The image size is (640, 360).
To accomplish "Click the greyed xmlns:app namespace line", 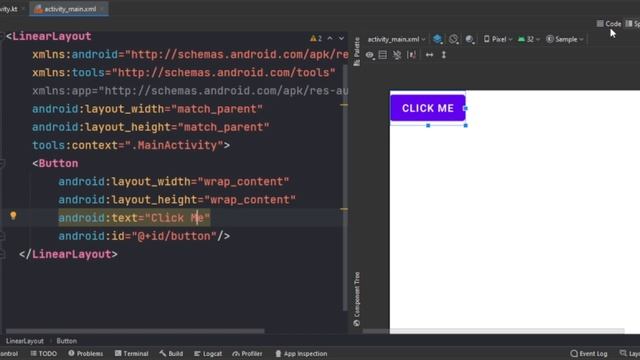I will coord(190,91).
